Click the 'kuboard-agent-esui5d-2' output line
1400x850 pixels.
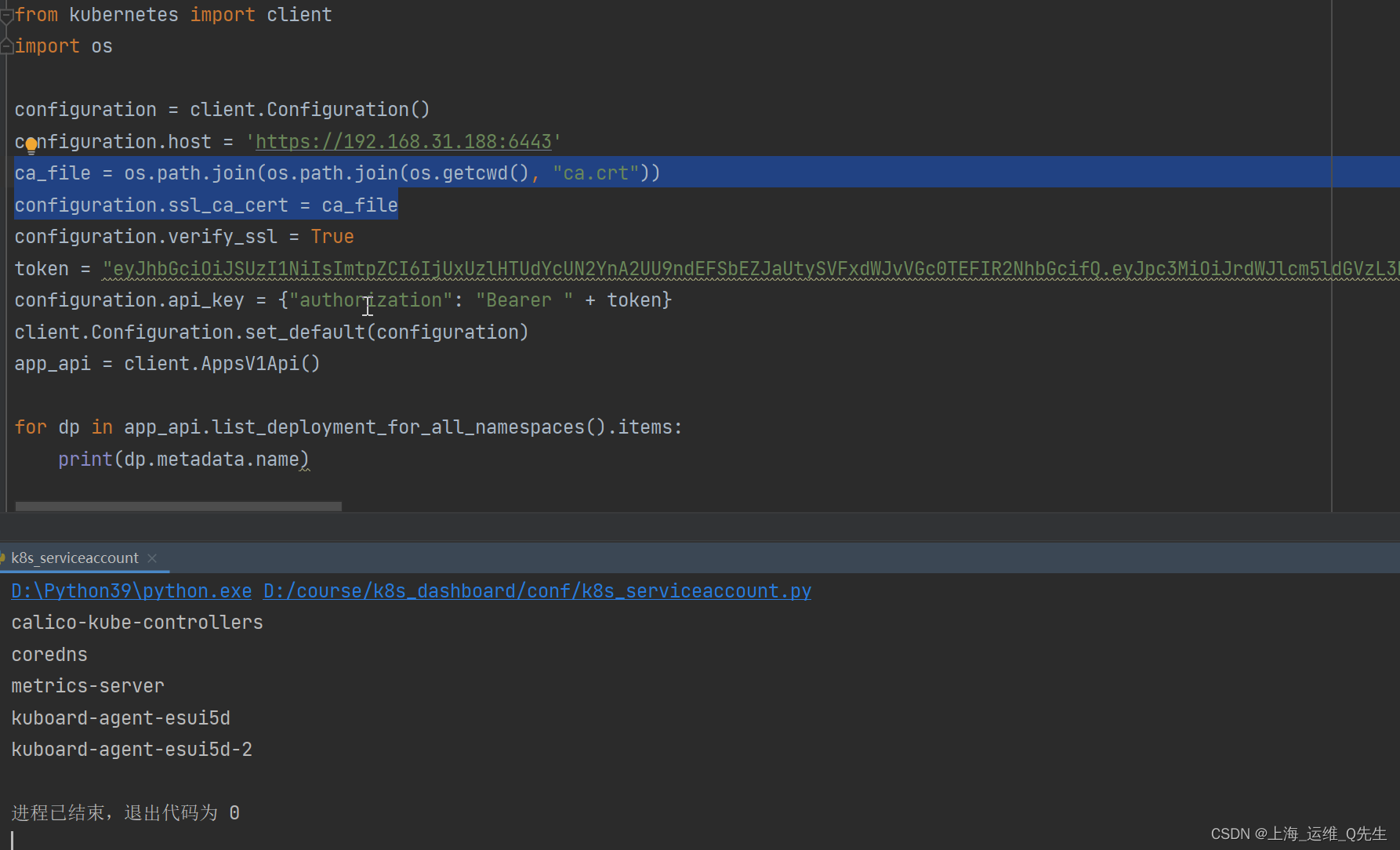click(132, 750)
